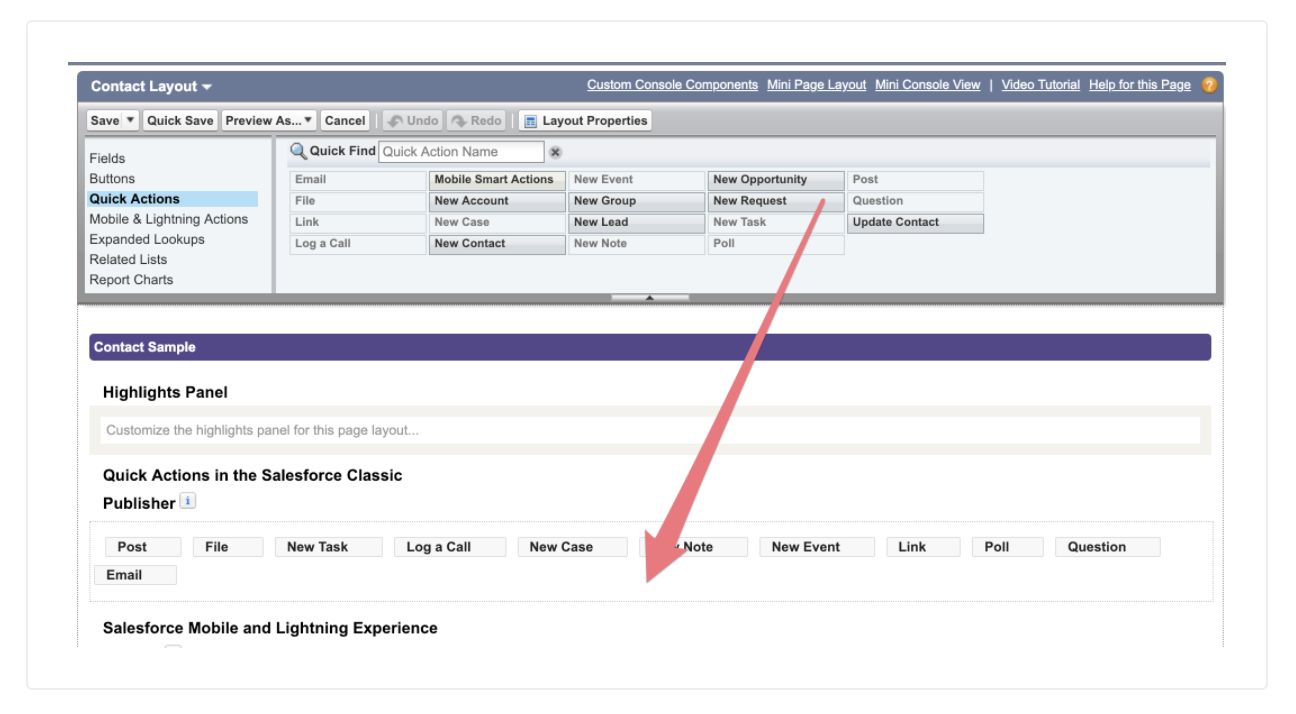The height and width of the screenshot is (714, 1296).
Task: Click New Account in the palette
Action: pos(497,201)
